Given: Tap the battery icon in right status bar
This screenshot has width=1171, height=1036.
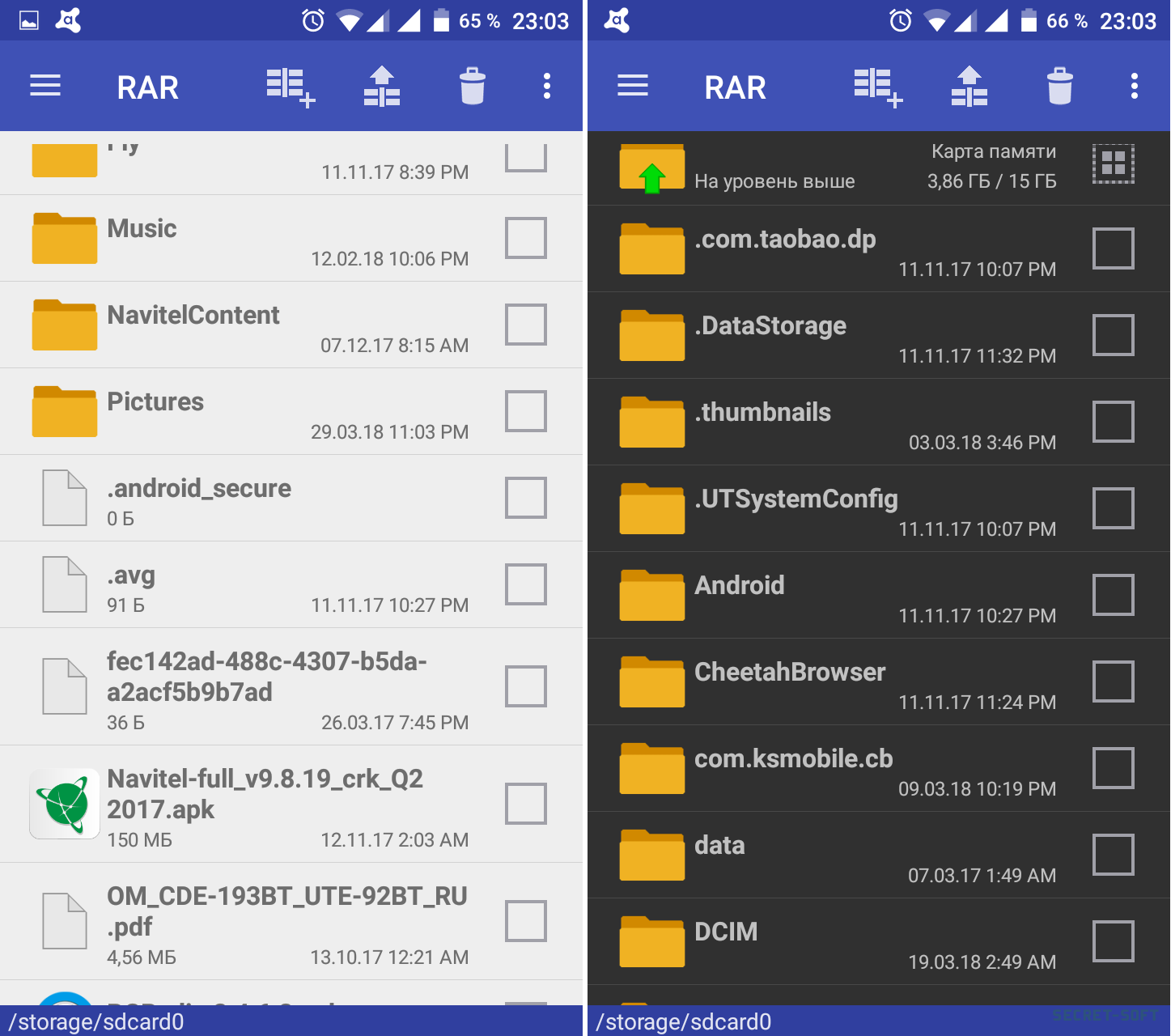Looking at the screenshot, I should coord(1029,20).
